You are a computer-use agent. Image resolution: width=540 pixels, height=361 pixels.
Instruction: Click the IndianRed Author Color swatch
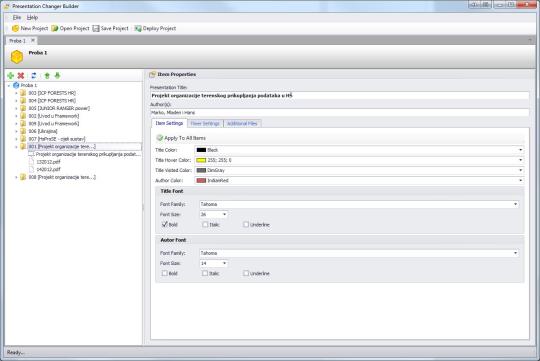pos(201,180)
